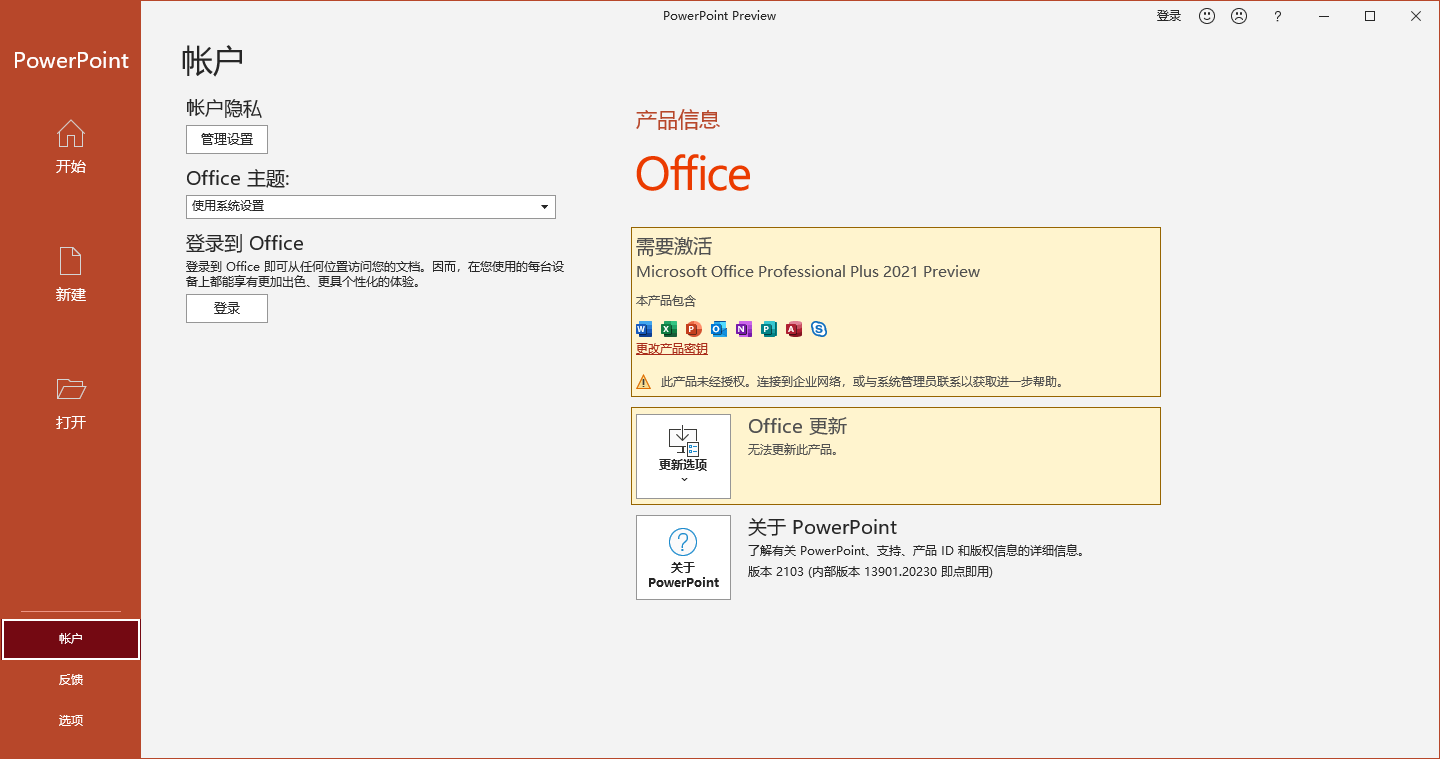Click the smiley feedback icon in title bar
The width and height of the screenshot is (1440, 759).
[1207, 15]
